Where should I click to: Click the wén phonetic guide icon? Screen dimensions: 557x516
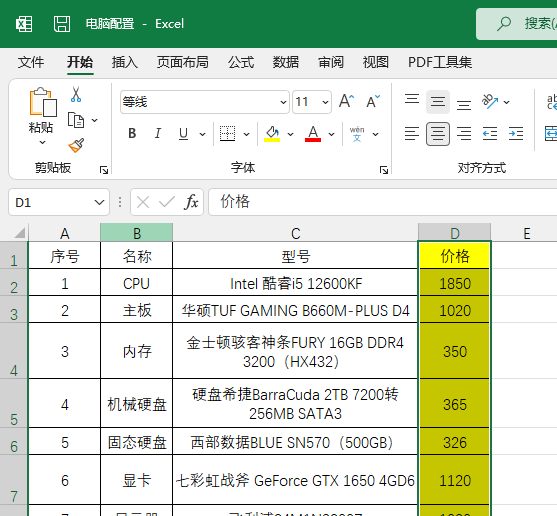pos(357,134)
